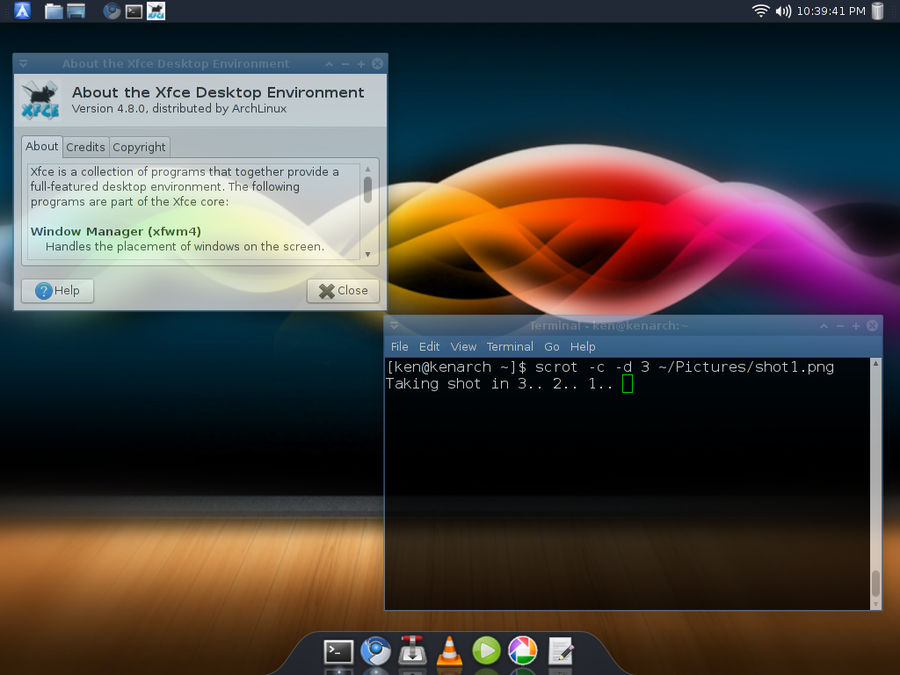The height and width of the screenshot is (675, 900).
Task: Click the volume speaker icon
Action: coord(783,11)
